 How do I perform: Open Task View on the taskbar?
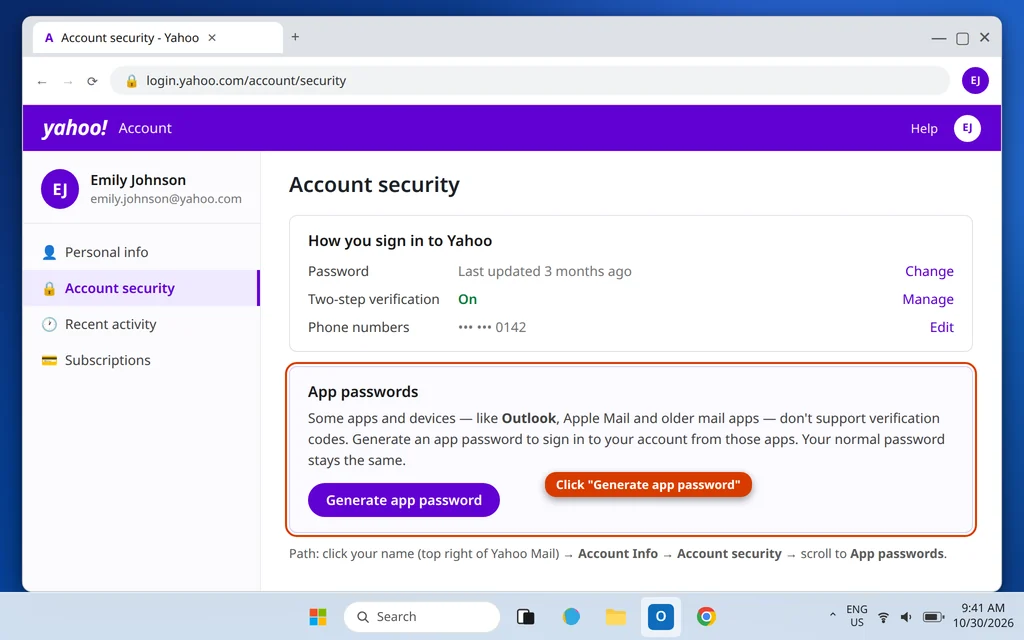(x=526, y=616)
